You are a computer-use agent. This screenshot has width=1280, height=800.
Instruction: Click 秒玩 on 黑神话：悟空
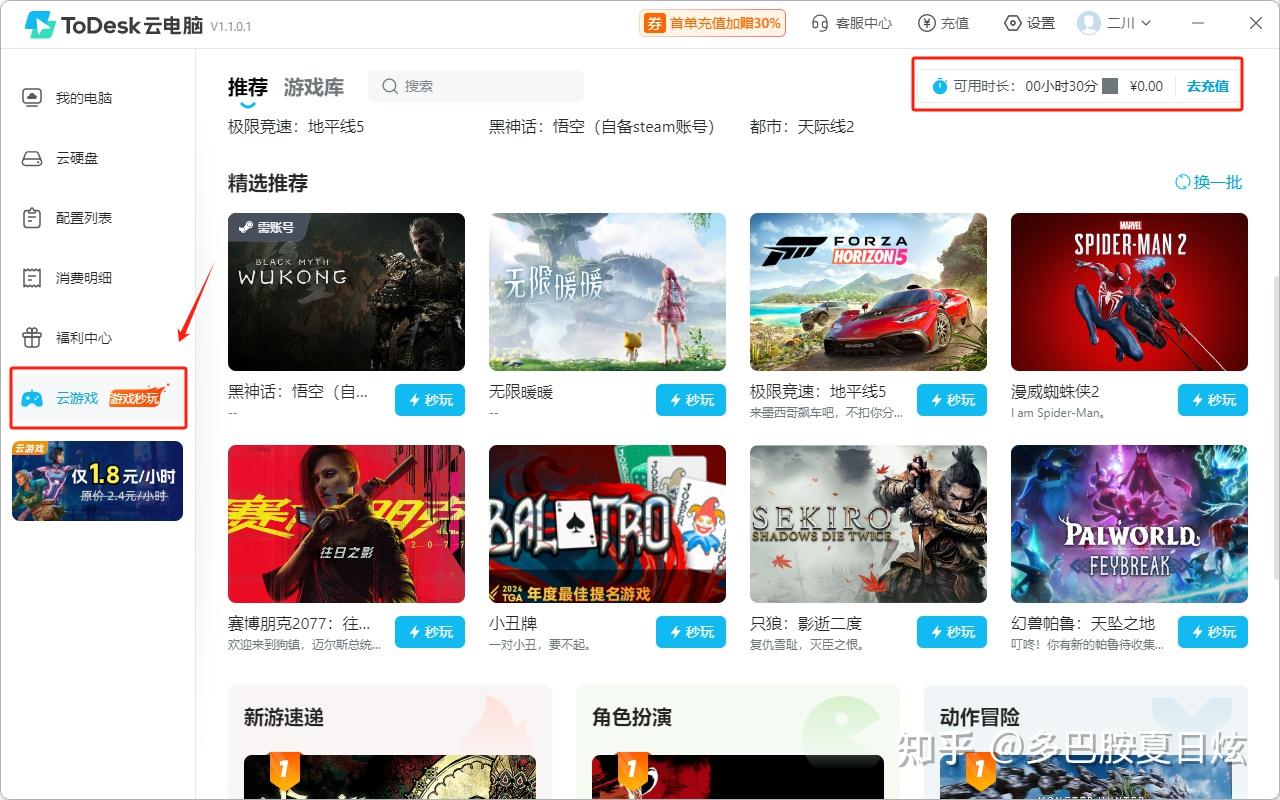[x=430, y=400]
